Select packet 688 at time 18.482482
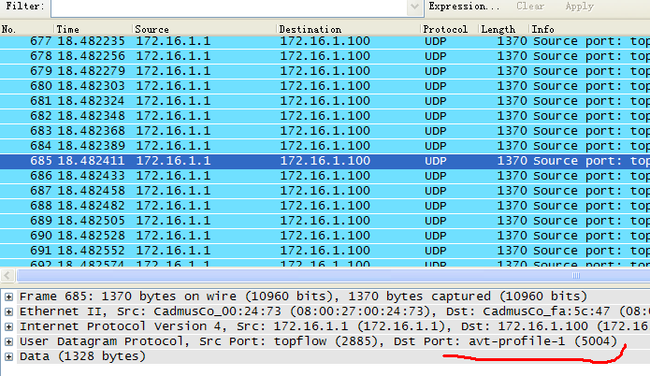The height and width of the screenshot is (376, 650). [x=325, y=206]
